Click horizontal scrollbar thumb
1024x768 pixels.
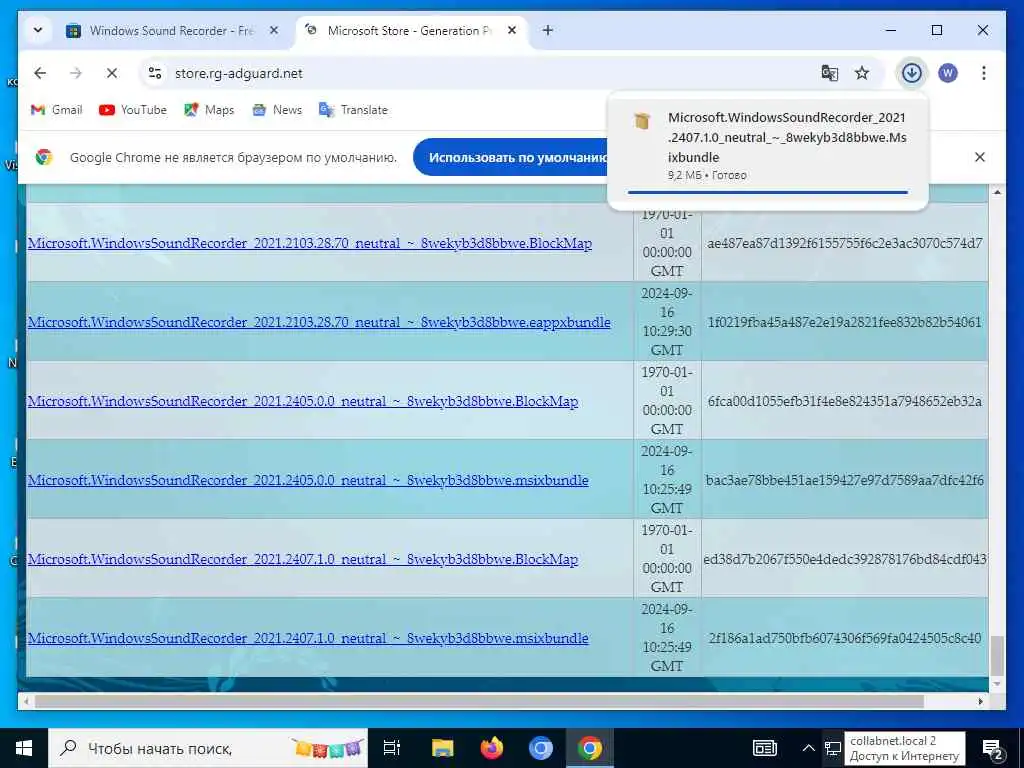coord(479,701)
